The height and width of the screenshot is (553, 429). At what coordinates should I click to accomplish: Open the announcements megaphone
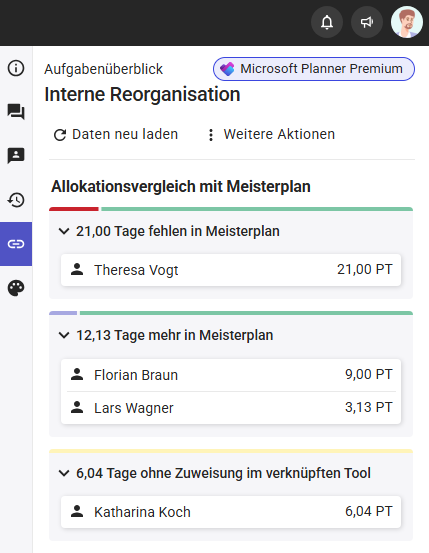click(367, 22)
